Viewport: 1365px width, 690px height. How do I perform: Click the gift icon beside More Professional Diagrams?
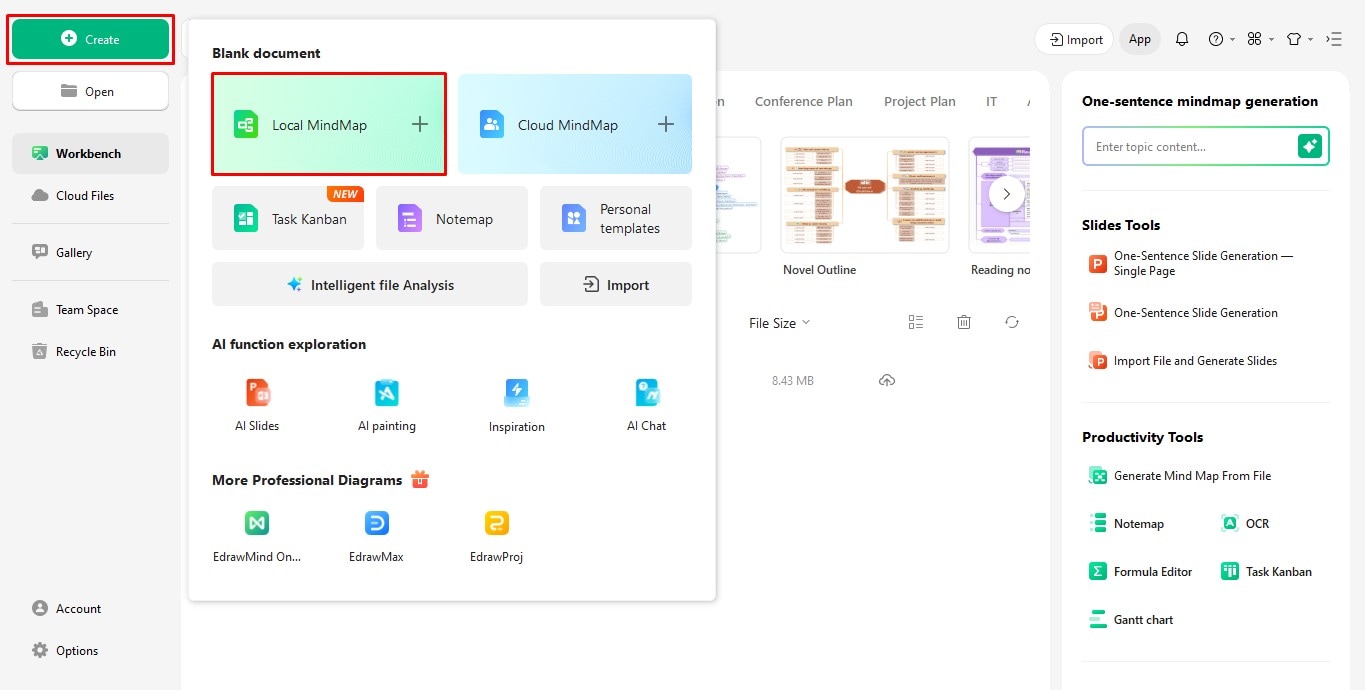pos(420,480)
